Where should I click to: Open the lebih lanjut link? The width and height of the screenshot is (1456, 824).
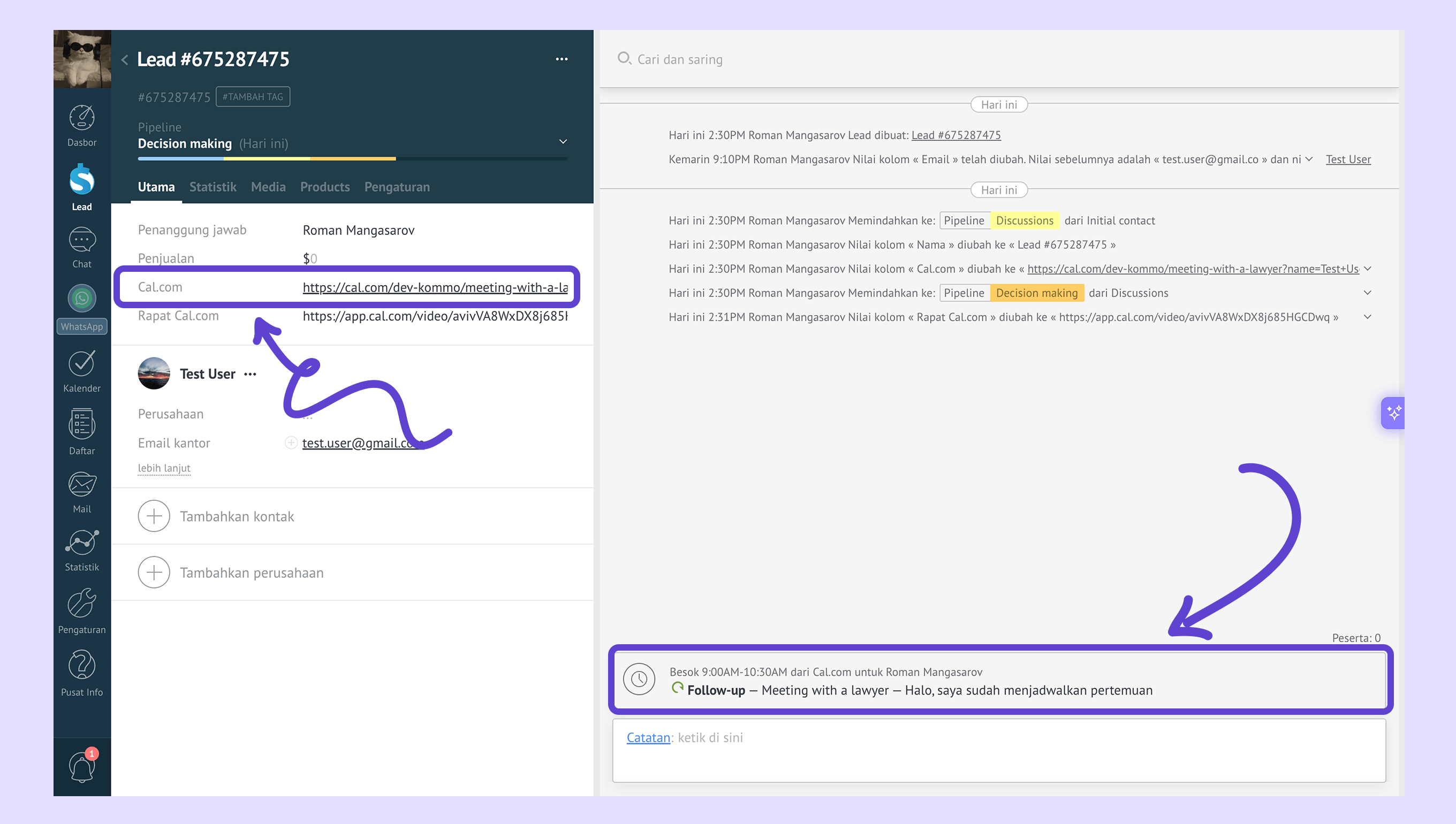[164, 468]
